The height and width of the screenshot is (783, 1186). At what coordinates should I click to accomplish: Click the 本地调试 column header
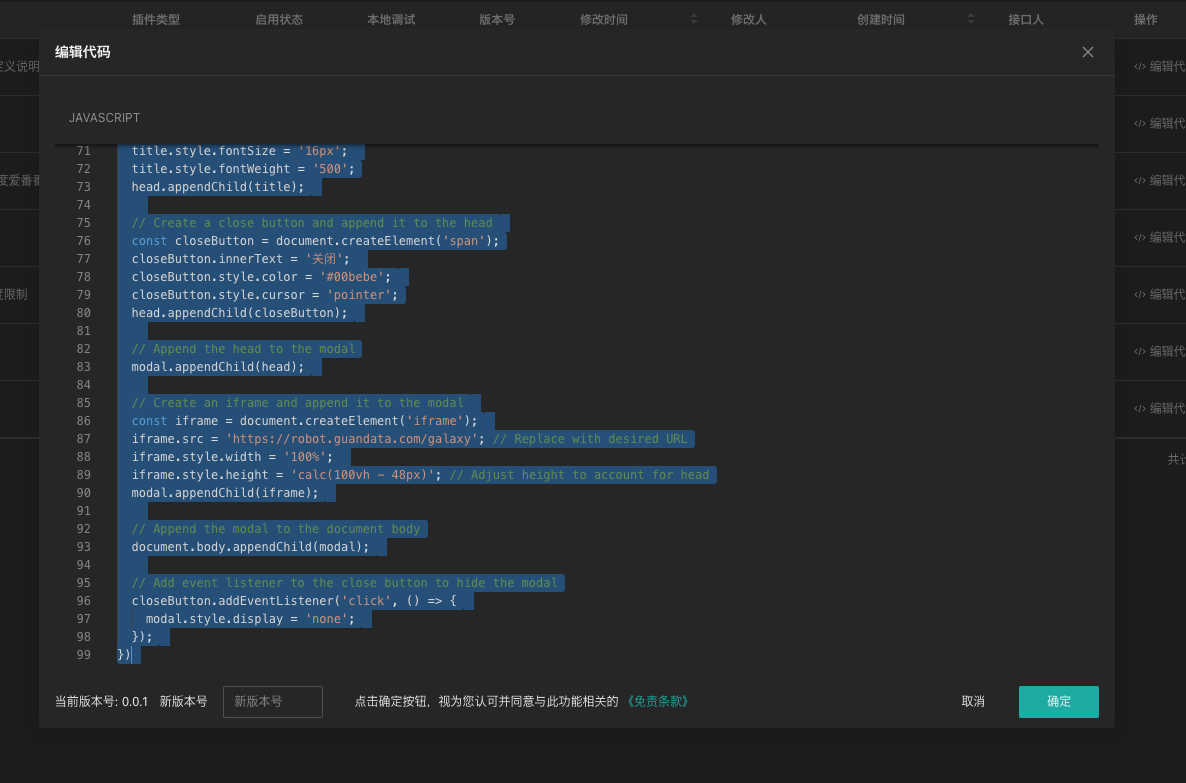(x=391, y=20)
